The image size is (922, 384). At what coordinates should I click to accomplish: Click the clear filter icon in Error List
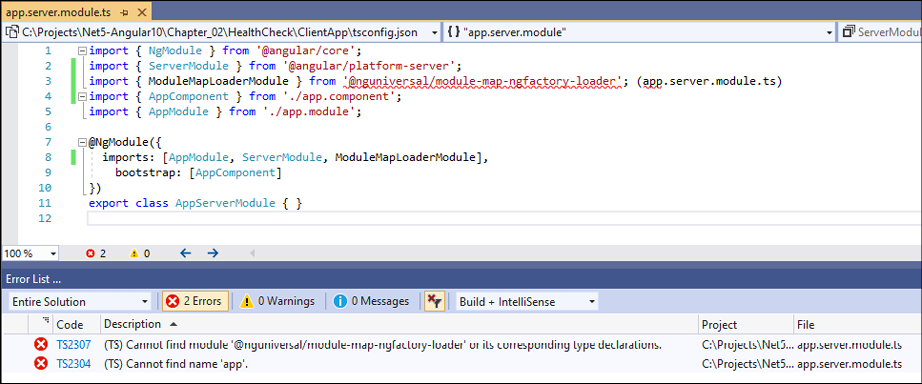(434, 302)
